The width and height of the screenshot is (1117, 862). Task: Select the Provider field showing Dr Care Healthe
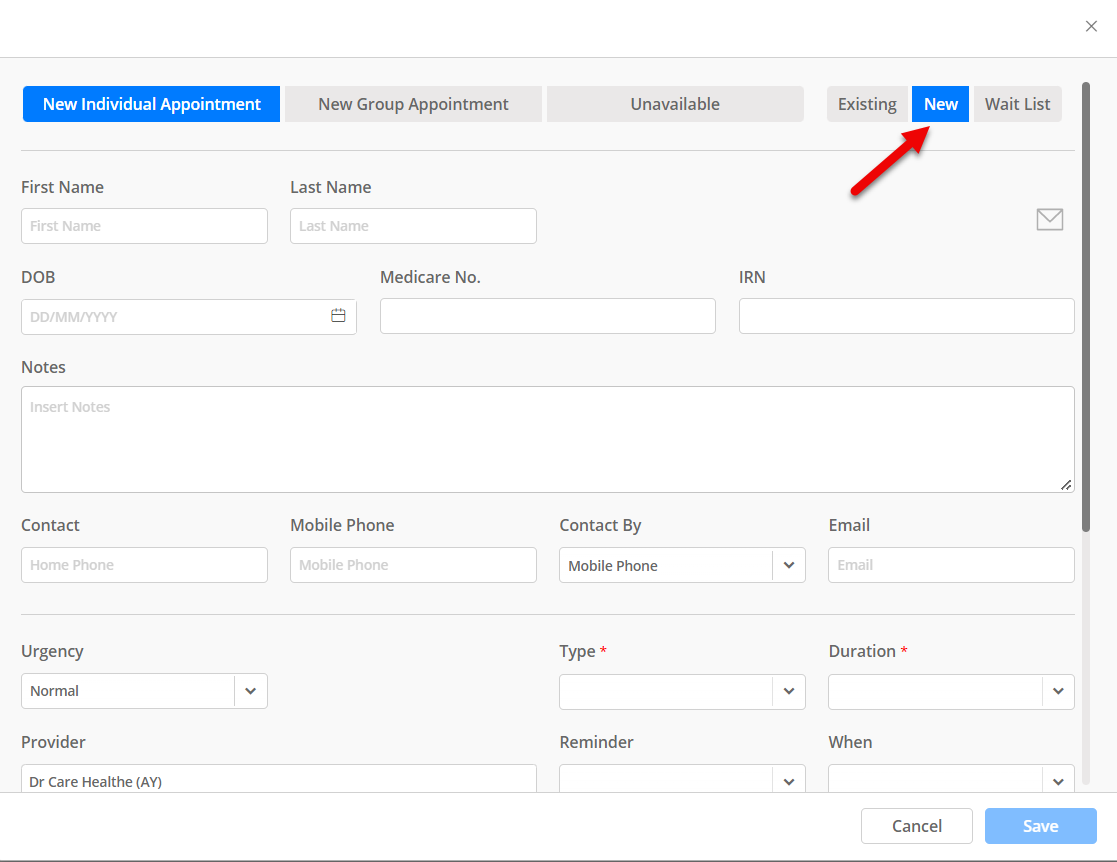(278, 779)
